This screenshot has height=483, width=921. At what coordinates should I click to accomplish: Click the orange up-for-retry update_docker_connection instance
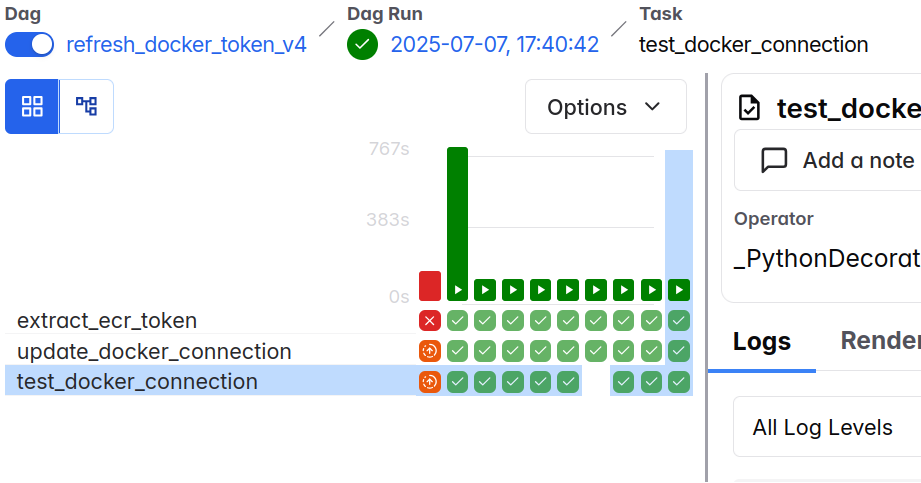coord(430,351)
